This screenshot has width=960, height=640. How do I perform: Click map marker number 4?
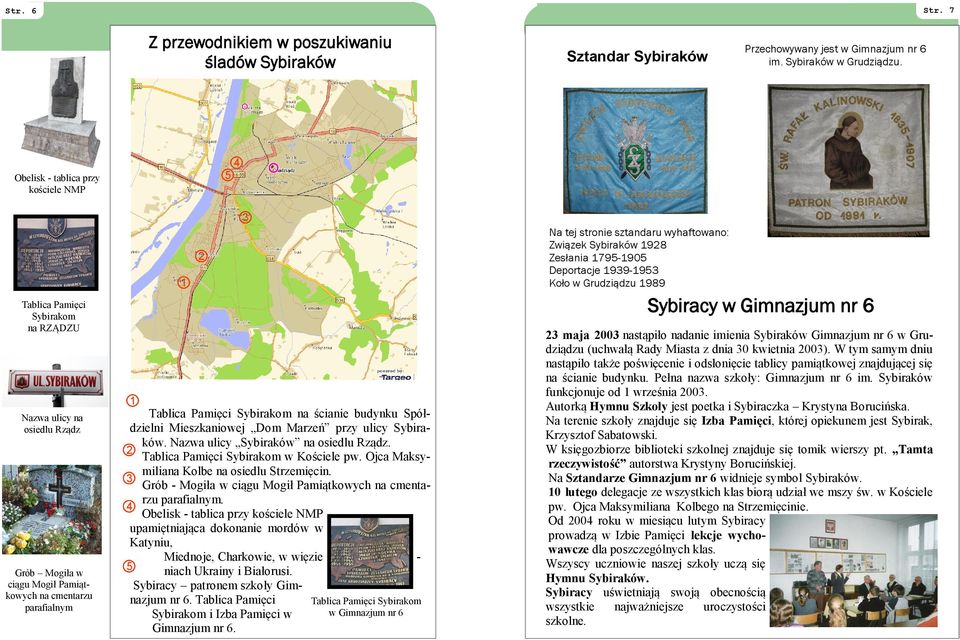tap(236, 162)
